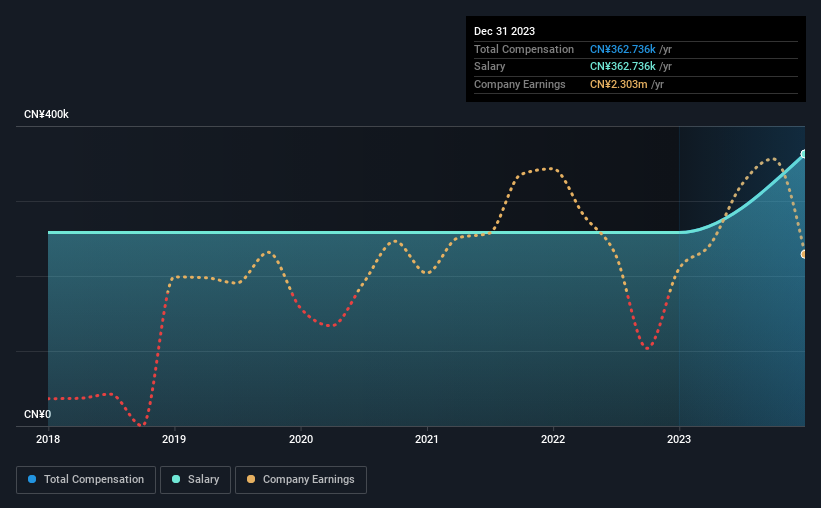
Task: Click the Dec 31 2023 tooltip date
Action: point(504,31)
